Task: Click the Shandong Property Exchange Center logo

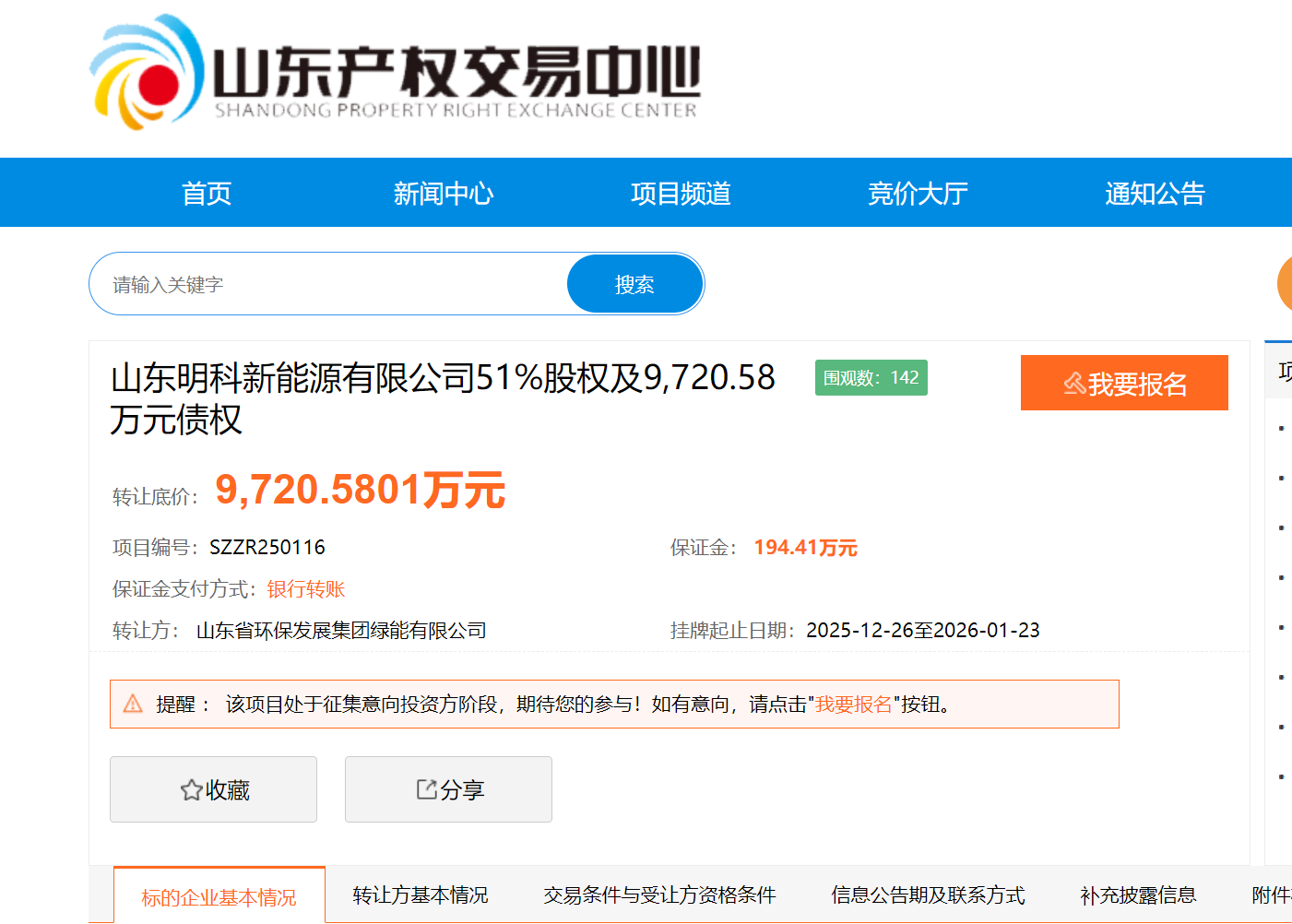Action: [395, 74]
